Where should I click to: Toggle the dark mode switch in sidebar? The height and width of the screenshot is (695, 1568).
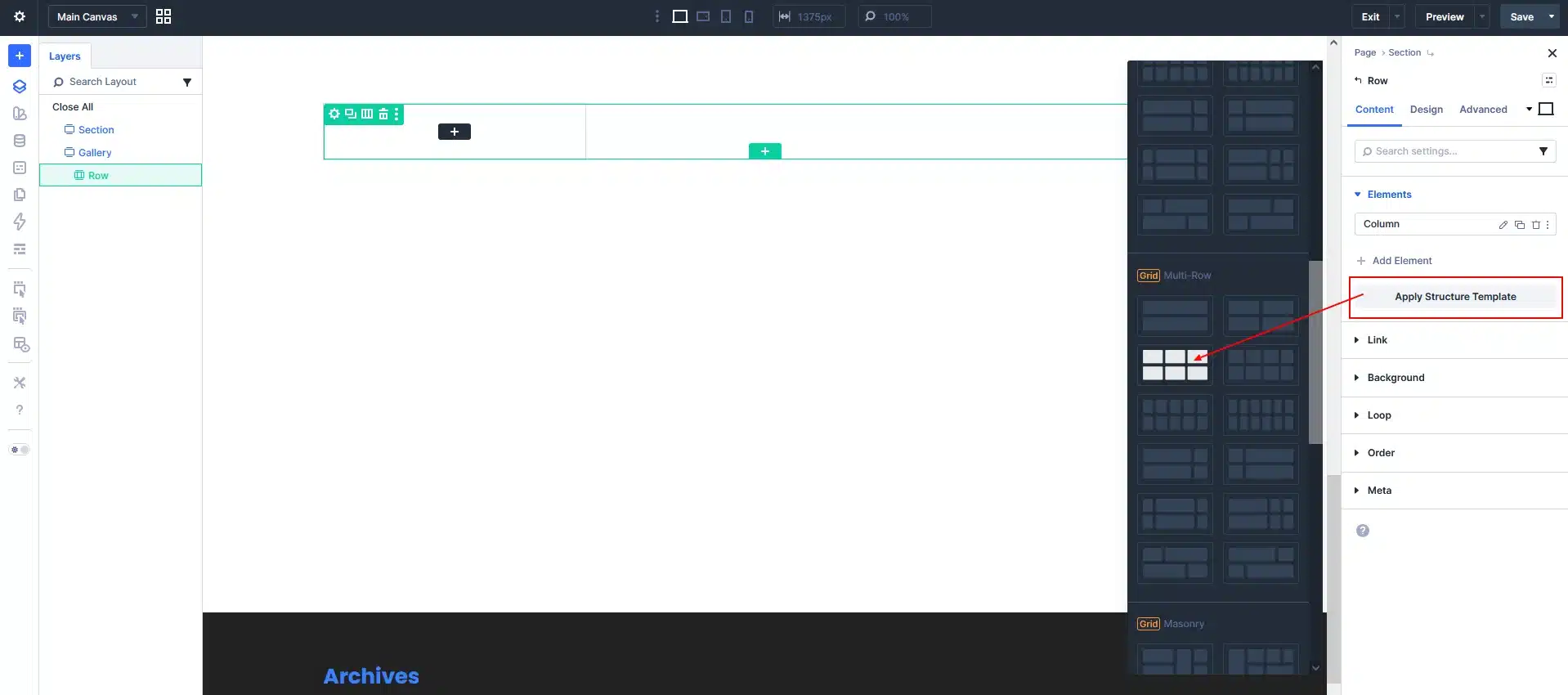pos(20,450)
